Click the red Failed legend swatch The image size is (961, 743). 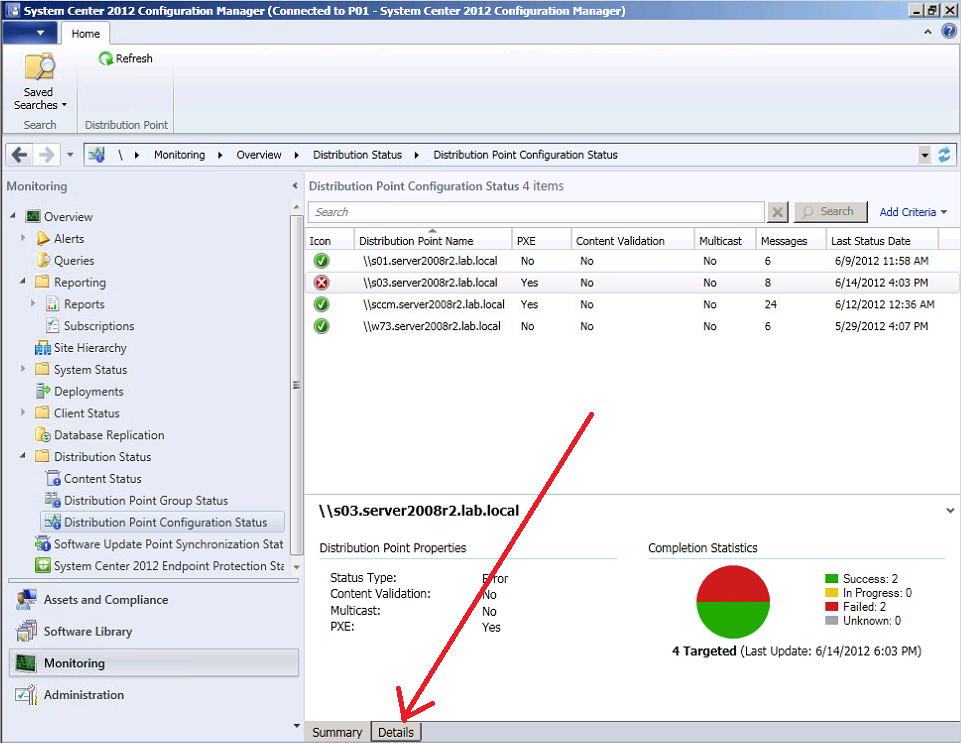tap(832, 606)
